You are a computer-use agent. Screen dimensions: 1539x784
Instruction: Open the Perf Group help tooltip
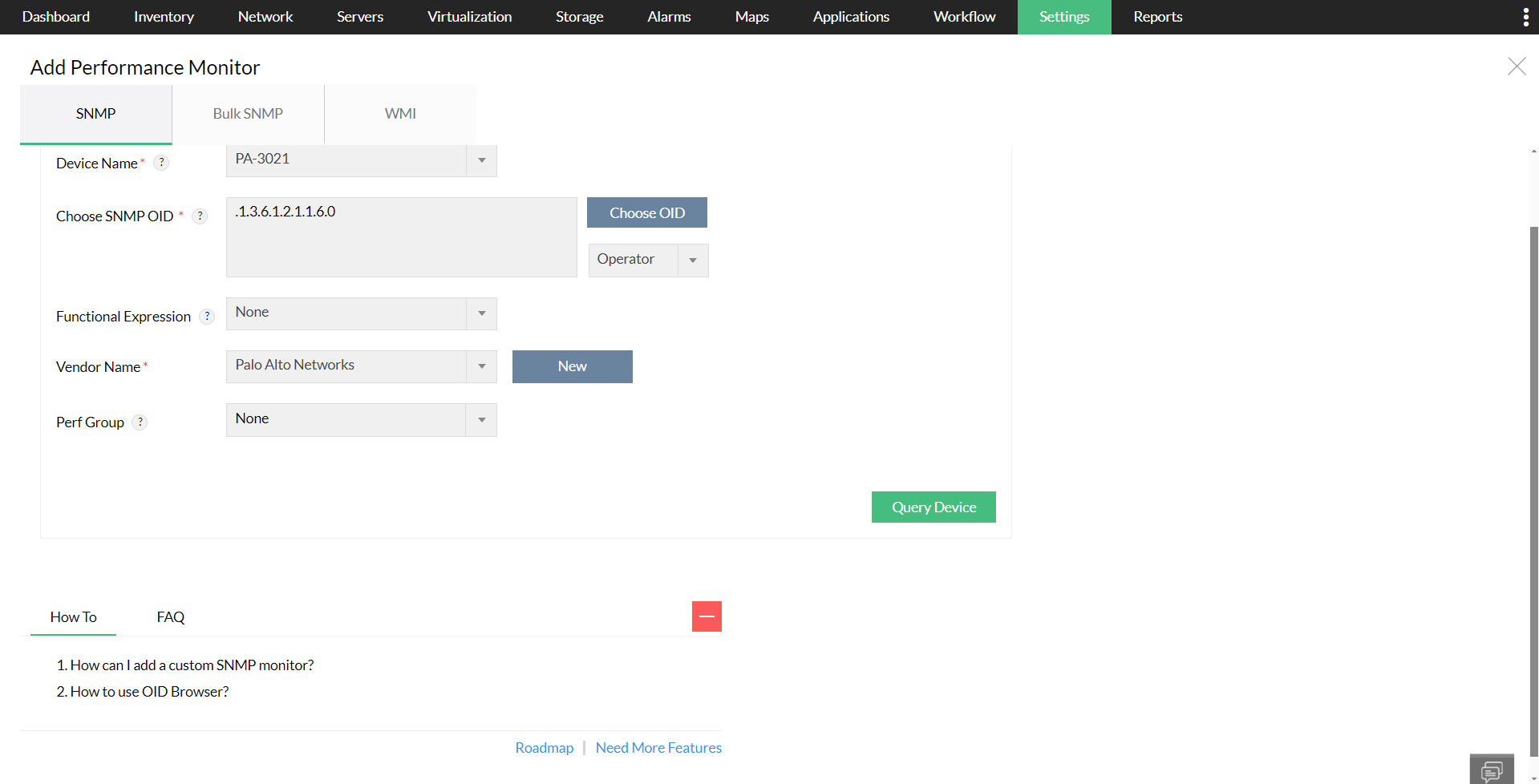[x=140, y=422]
